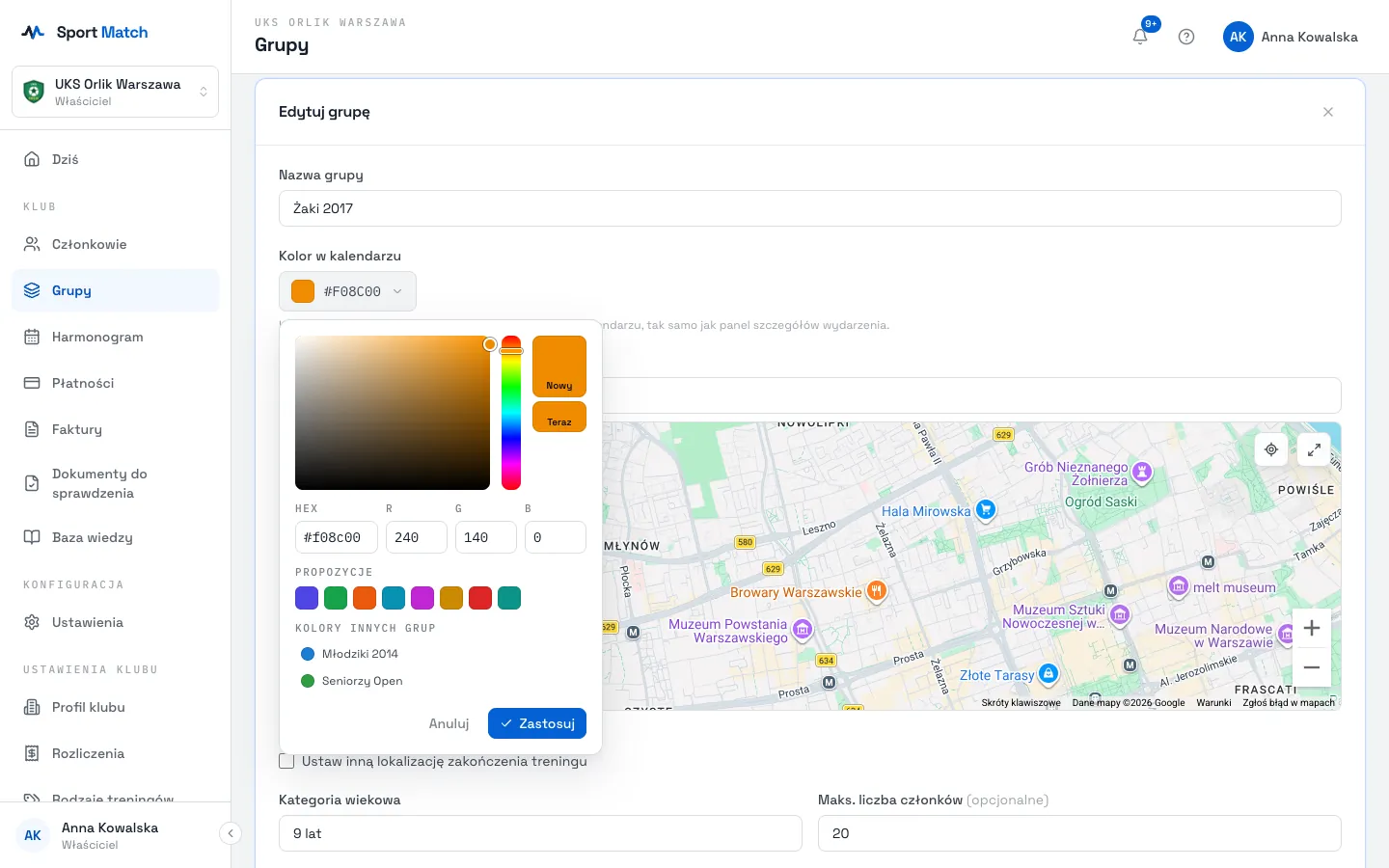This screenshot has height=868, width=1389.
Task: Open the help question mark icon
Action: point(1186,37)
